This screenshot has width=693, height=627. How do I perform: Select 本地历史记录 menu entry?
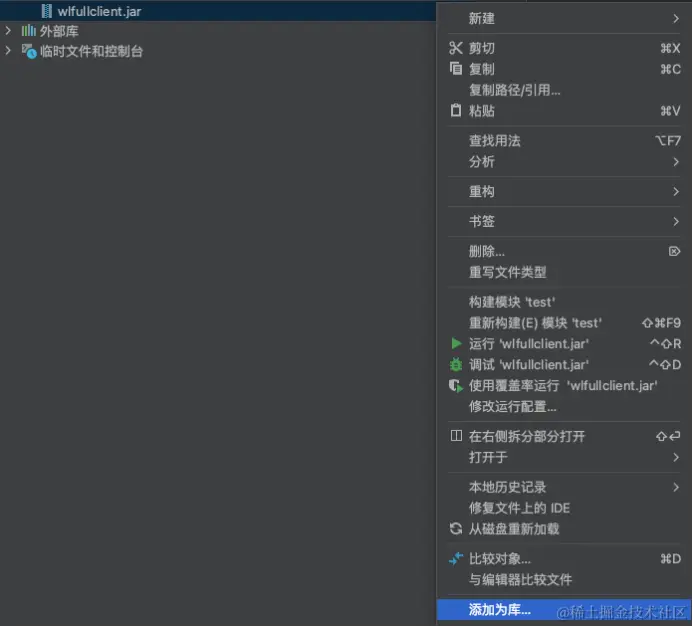pos(564,487)
